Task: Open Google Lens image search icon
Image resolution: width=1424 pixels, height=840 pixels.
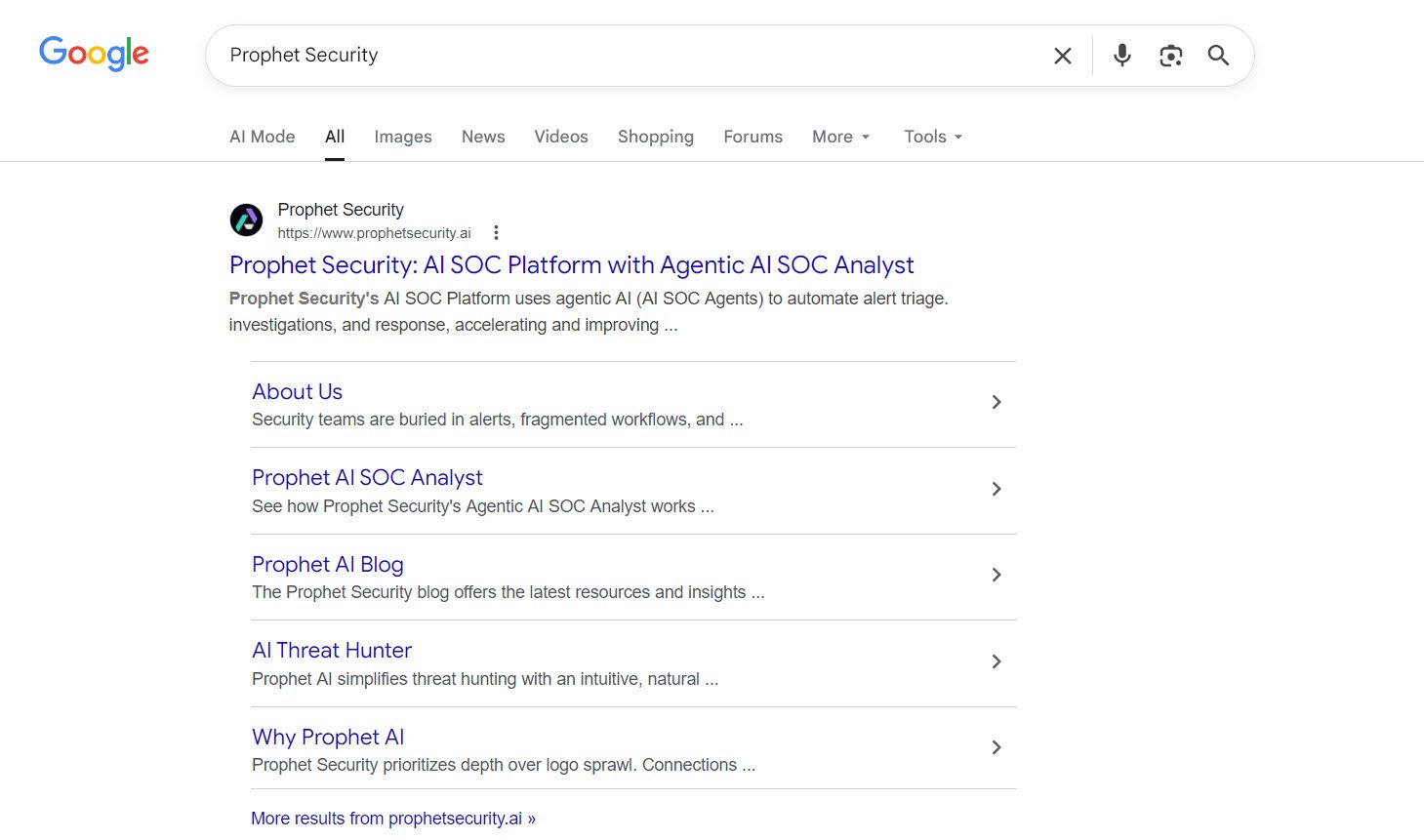Action: (1170, 56)
